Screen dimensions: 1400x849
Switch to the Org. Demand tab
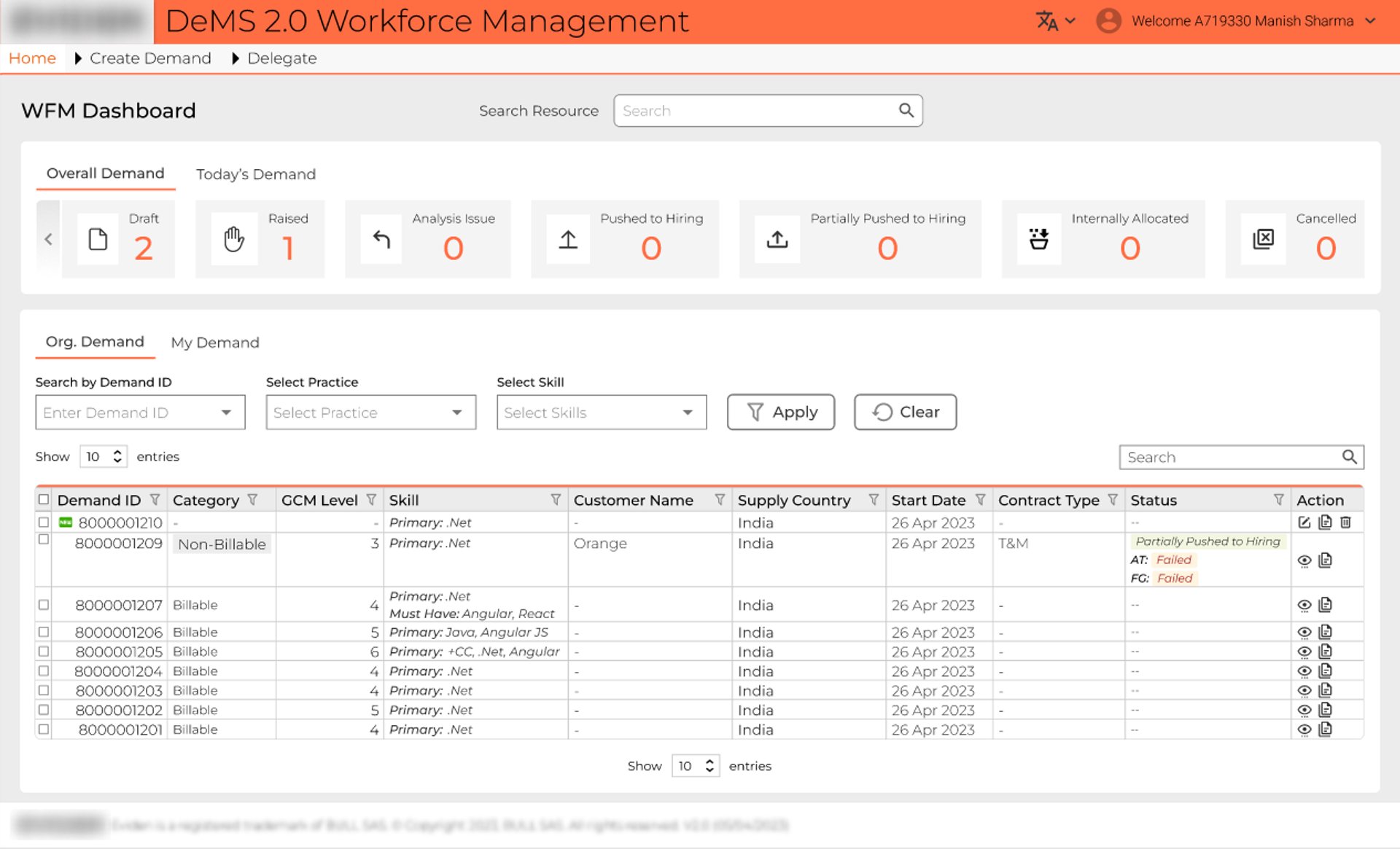95,342
